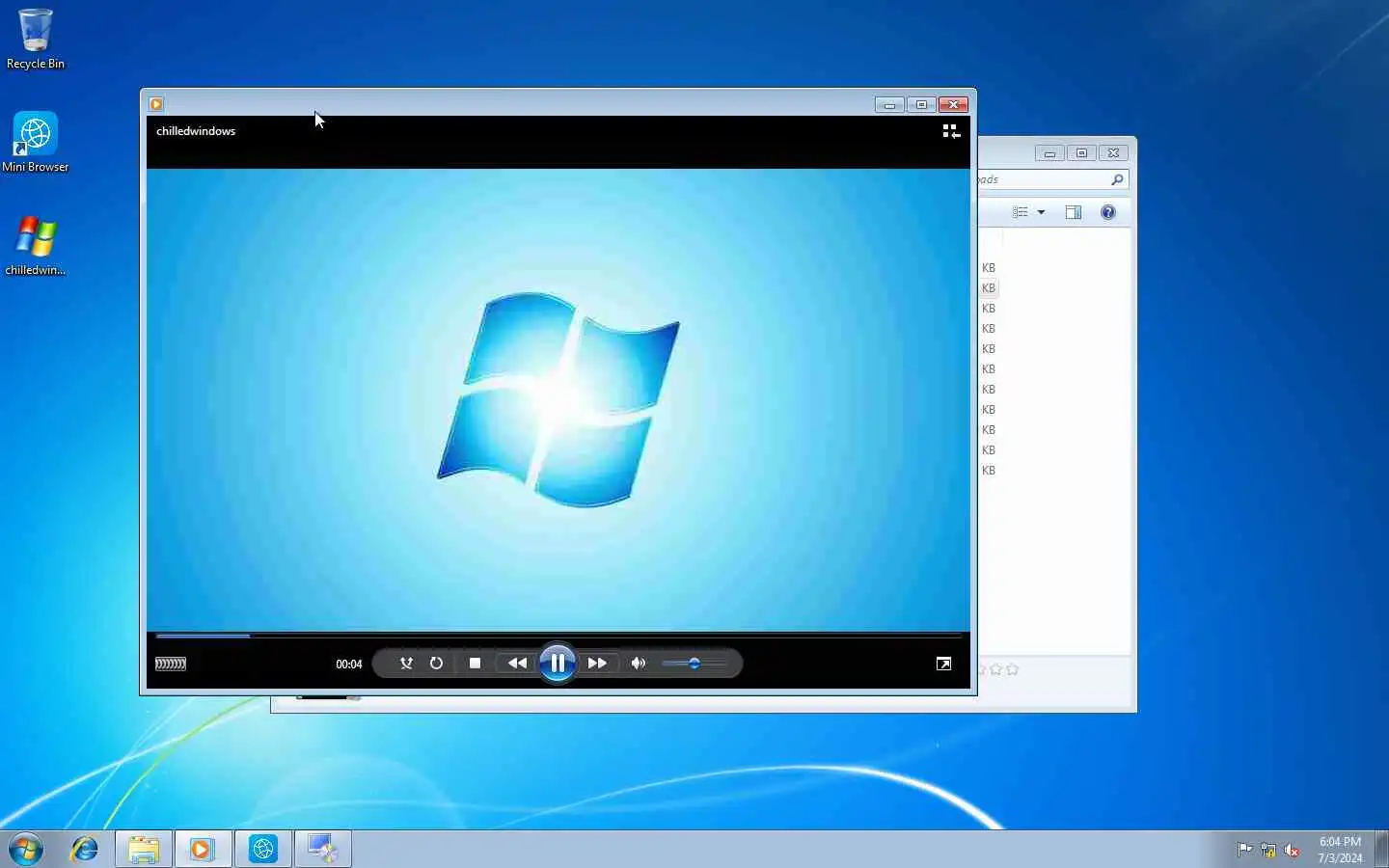Screen dimensions: 1389x868
Task: Turn repeat on in the player
Action: click(436, 663)
